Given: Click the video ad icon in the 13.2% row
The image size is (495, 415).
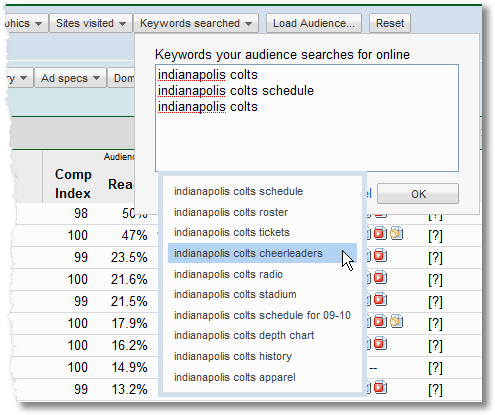Looking at the screenshot, I should point(380,388).
